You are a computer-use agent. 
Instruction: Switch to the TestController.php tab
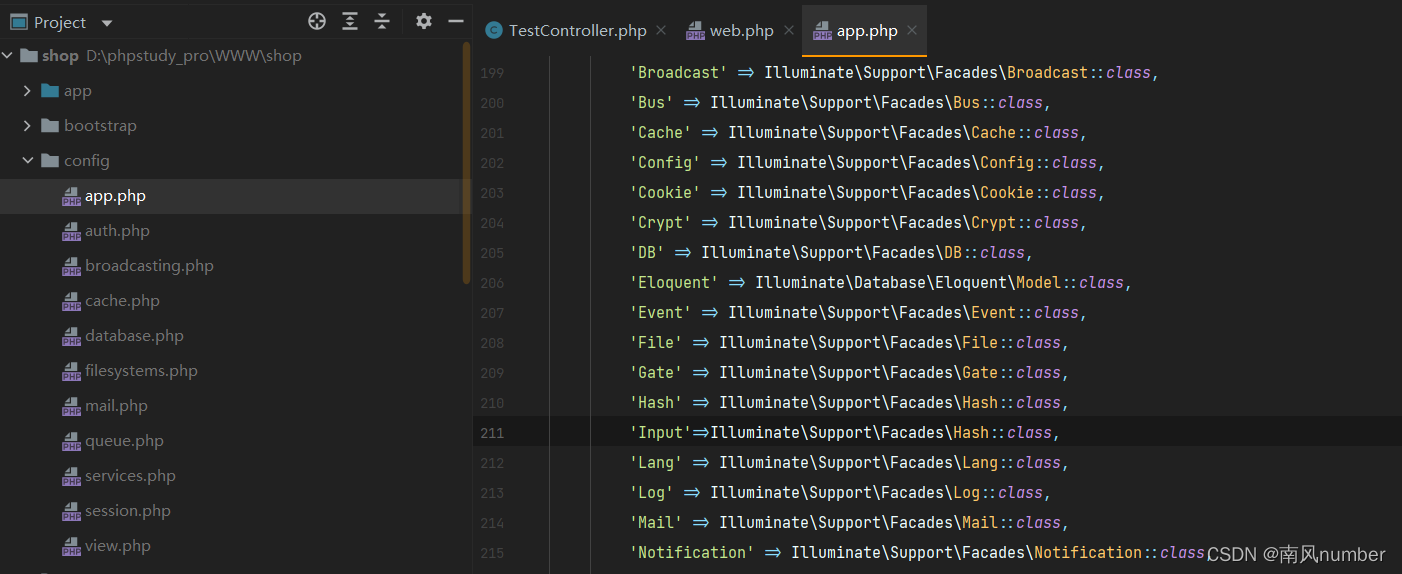[578, 31]
